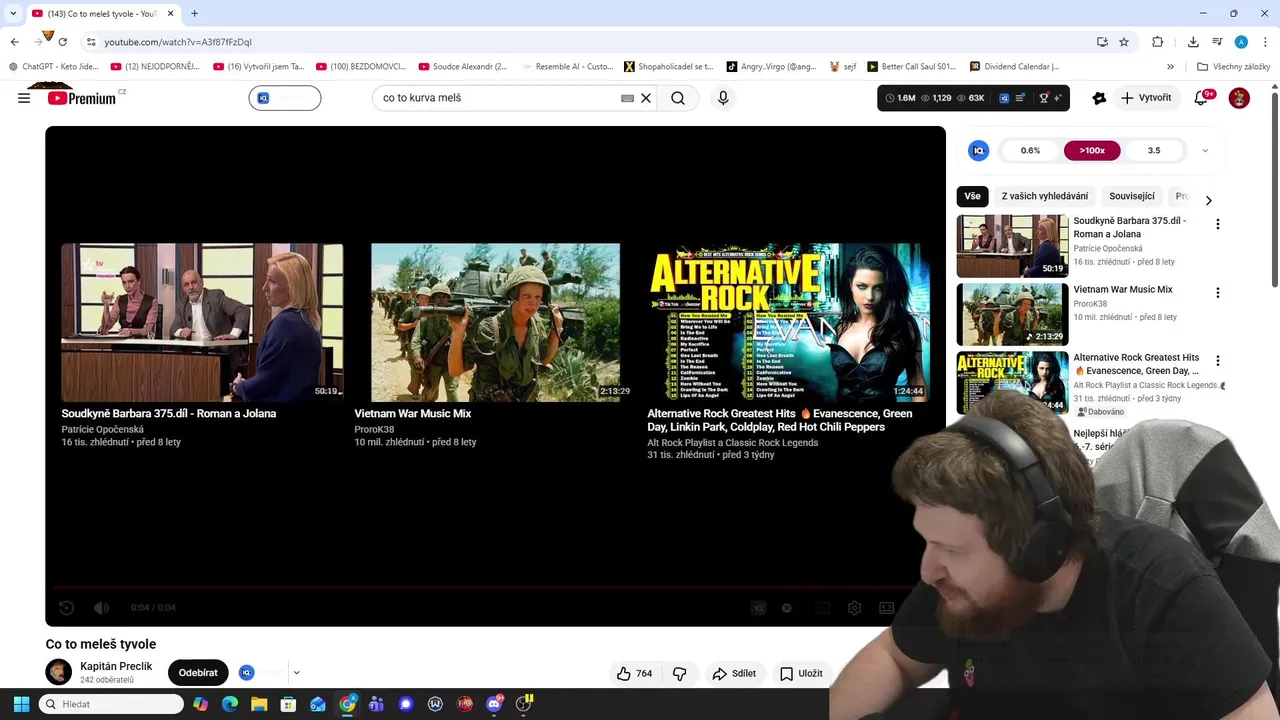Open YouTube notifications bell

1202,98
